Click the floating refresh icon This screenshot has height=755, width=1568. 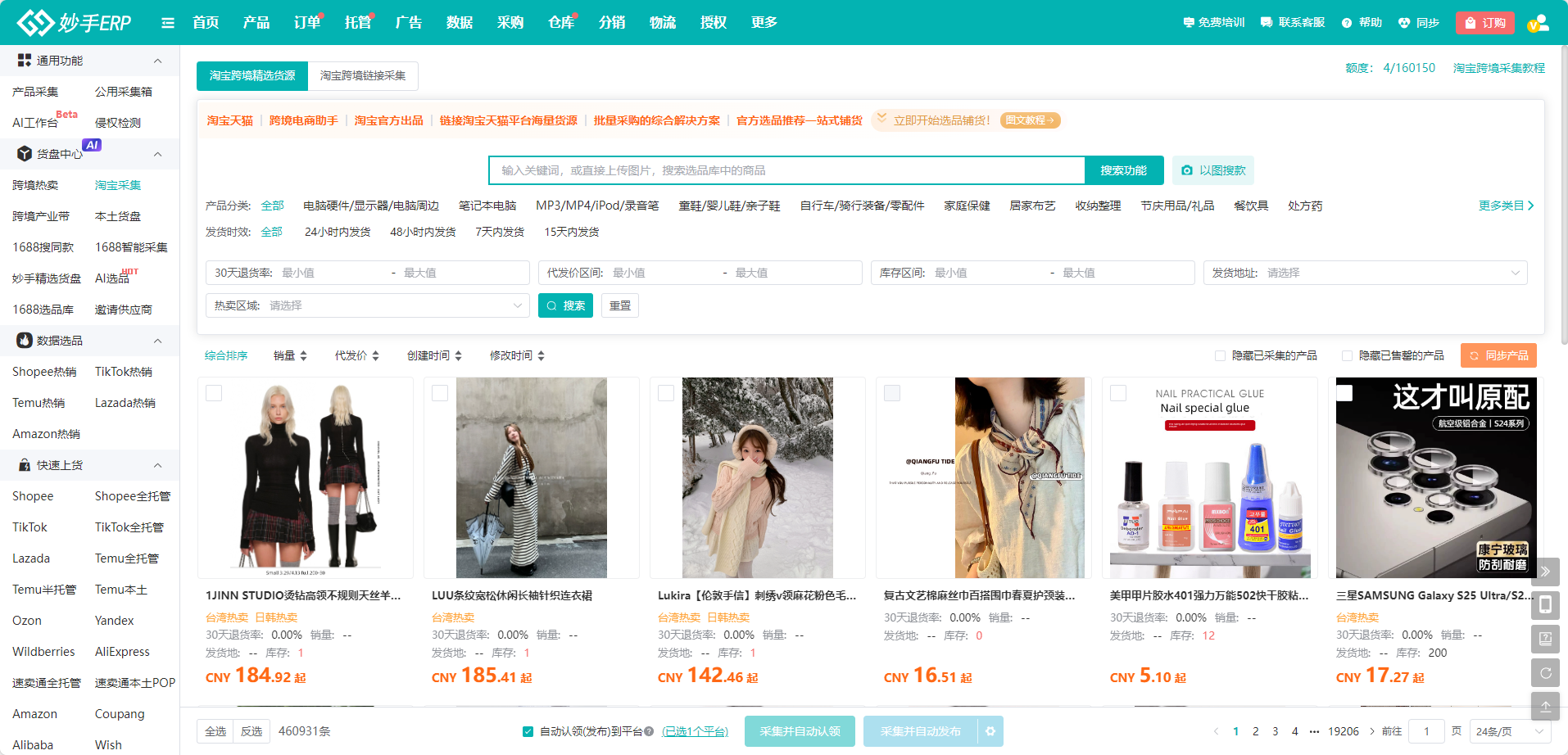(x=1545, y=672)
